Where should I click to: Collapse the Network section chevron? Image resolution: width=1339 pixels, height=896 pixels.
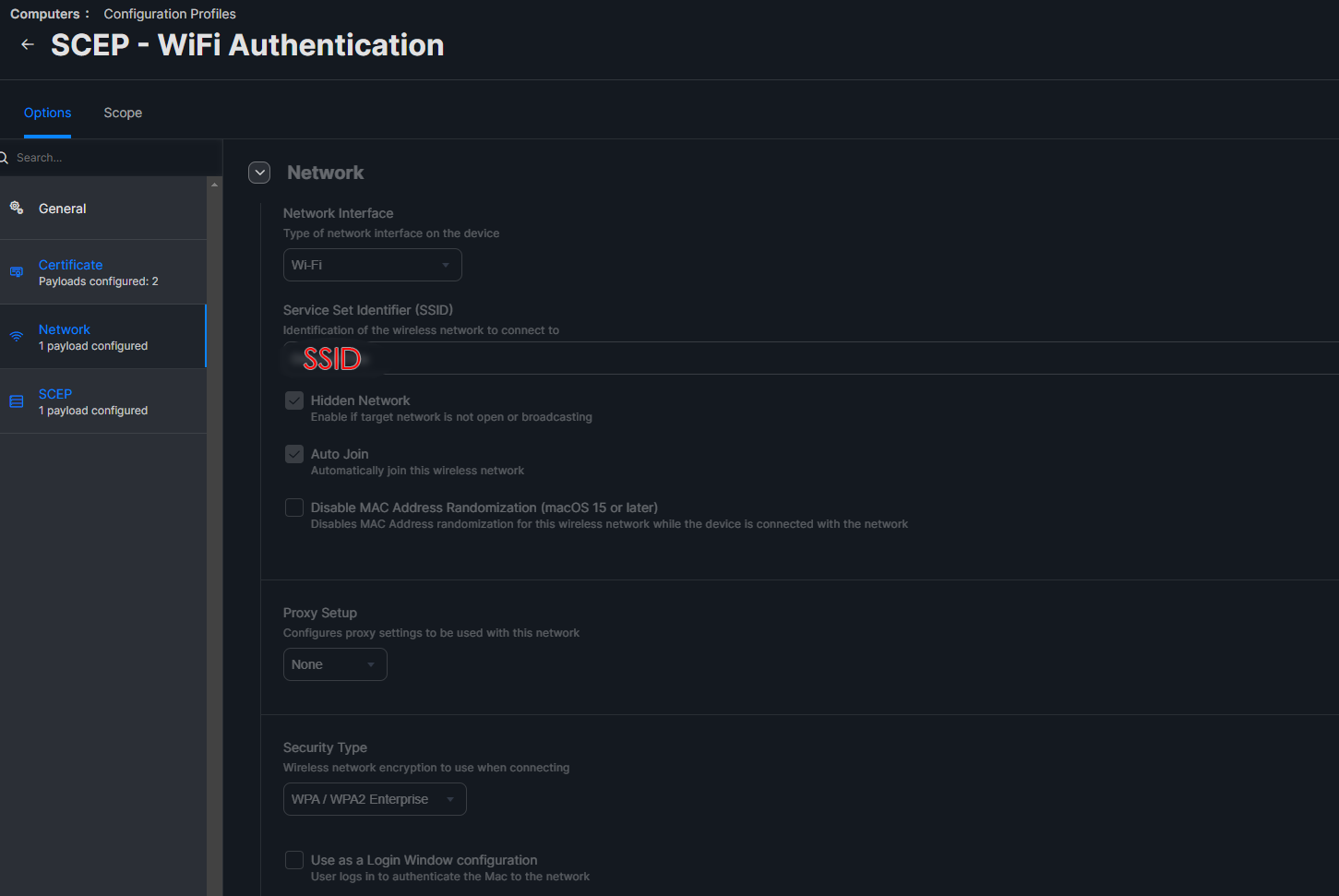[259, 173]
